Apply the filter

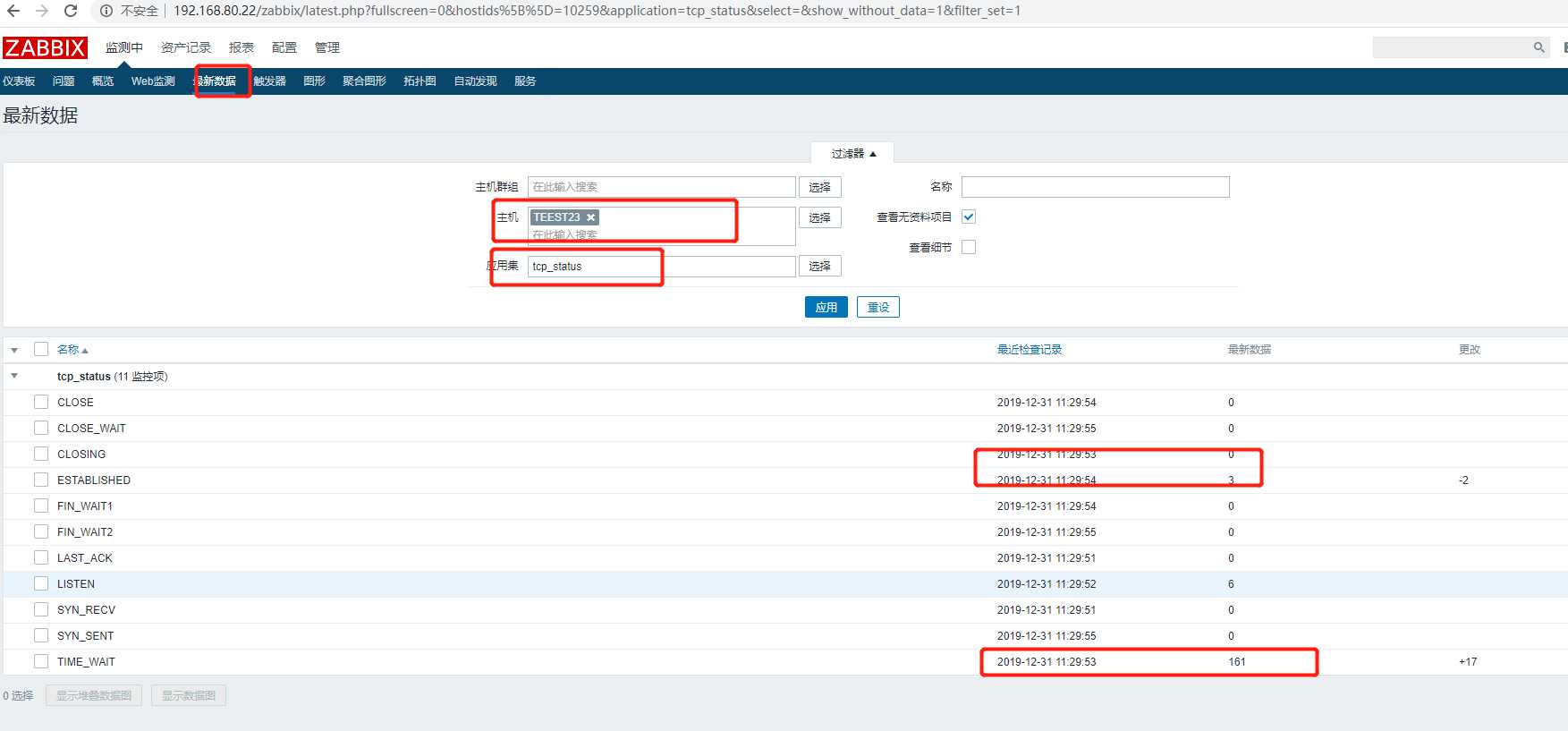[826, 307]
